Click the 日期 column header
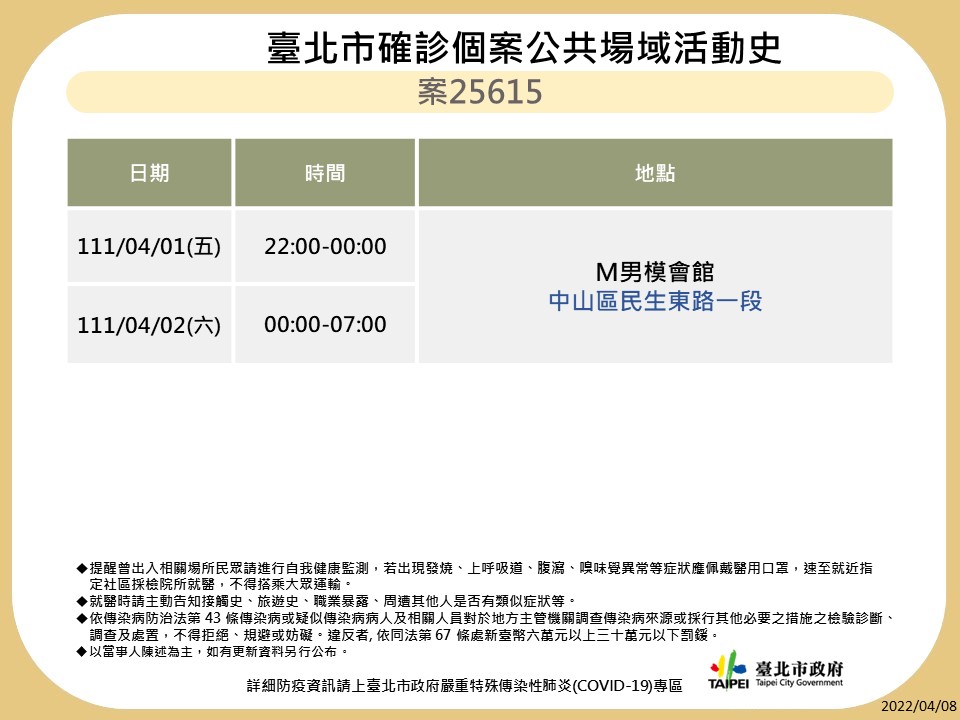The height and width of the screenshot is (720, 960). (149, 173)
